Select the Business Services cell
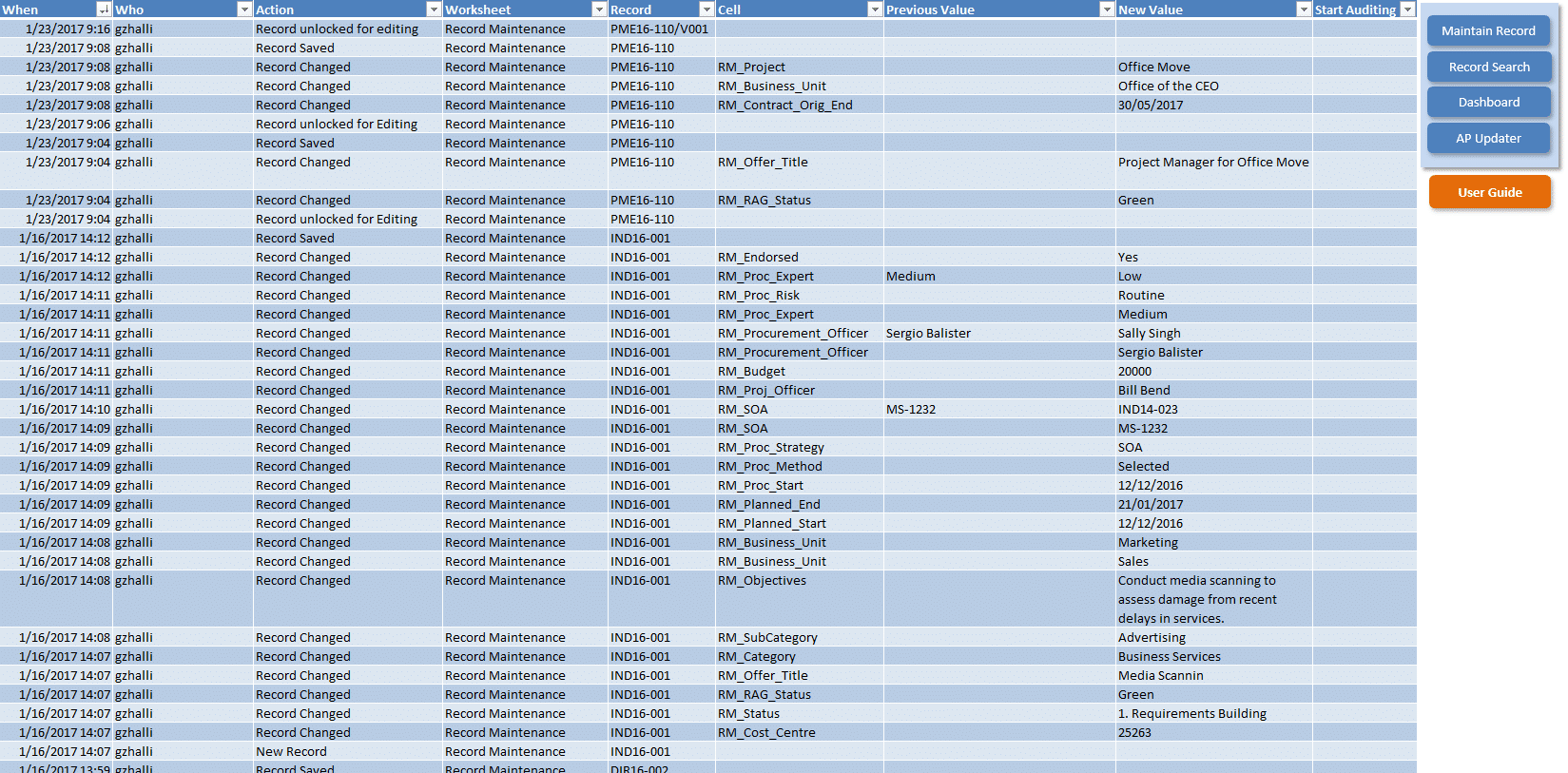Viewport: 1568px width, 773px height. (1214, 656)
